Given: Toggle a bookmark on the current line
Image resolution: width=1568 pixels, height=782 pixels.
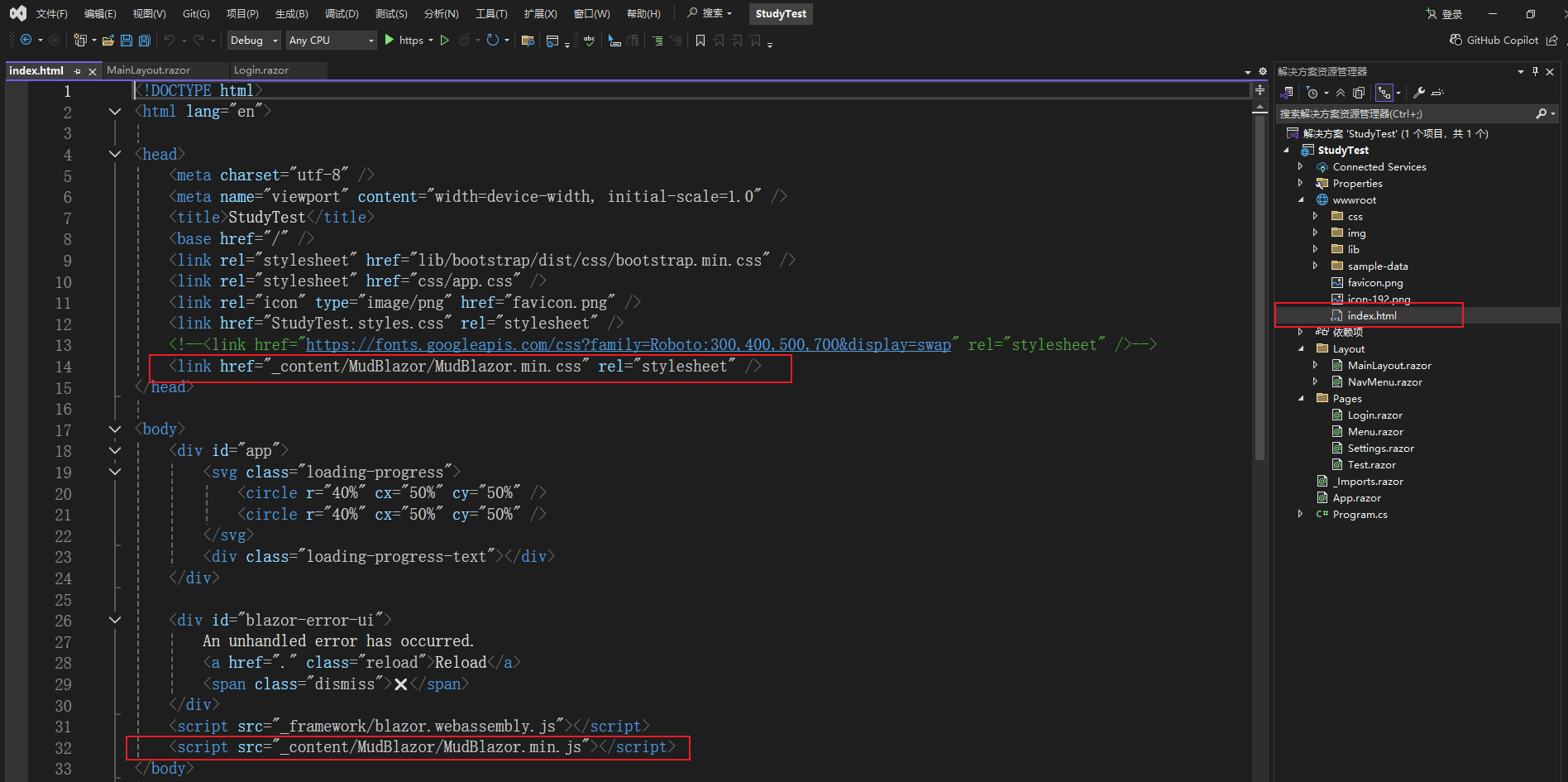Looking at the screenshot, I should [x=700, y=40].
